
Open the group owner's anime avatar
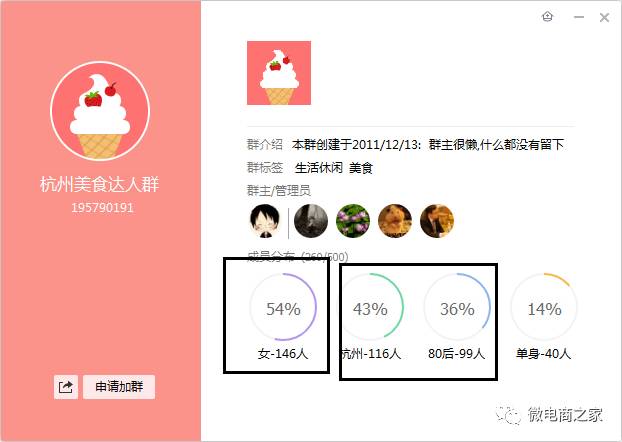[265, 221]
